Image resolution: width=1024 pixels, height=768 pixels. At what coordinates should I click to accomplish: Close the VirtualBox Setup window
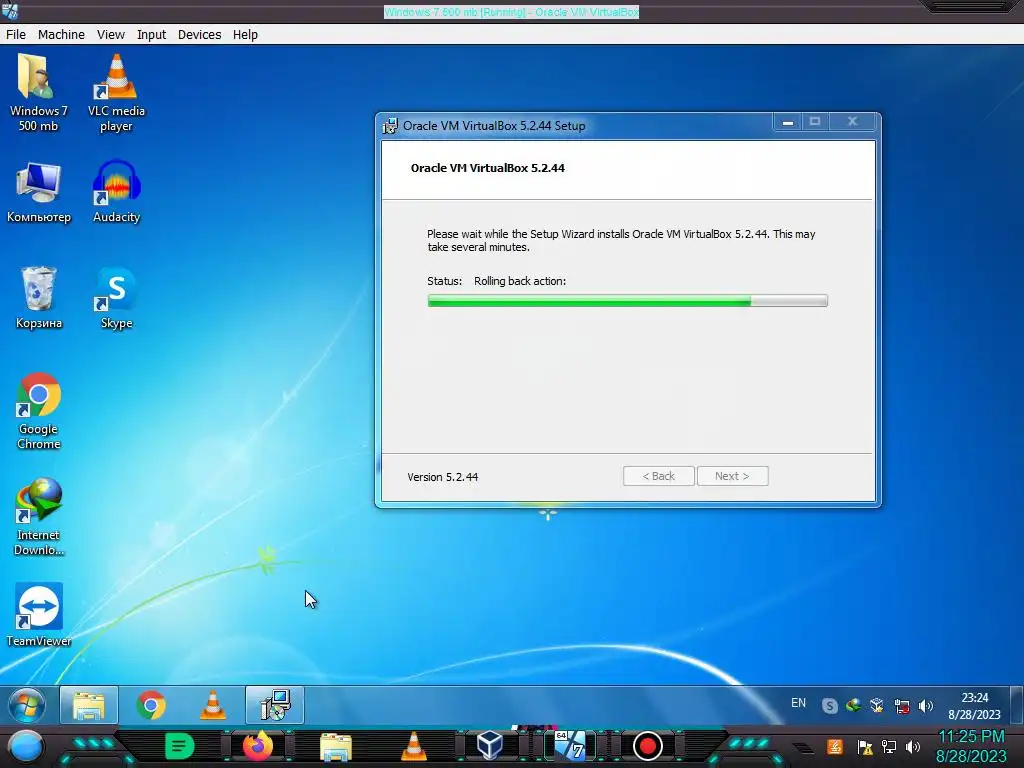click(852, 122)
